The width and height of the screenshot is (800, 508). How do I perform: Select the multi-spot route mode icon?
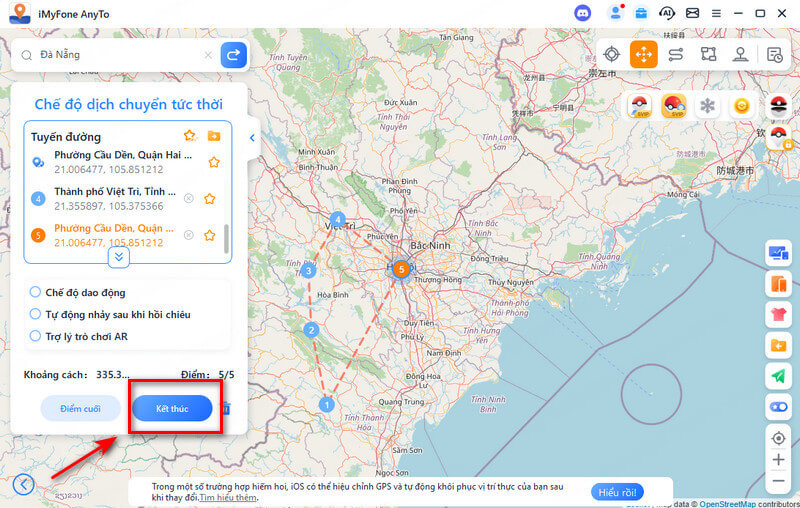click(x=708, y=54)
